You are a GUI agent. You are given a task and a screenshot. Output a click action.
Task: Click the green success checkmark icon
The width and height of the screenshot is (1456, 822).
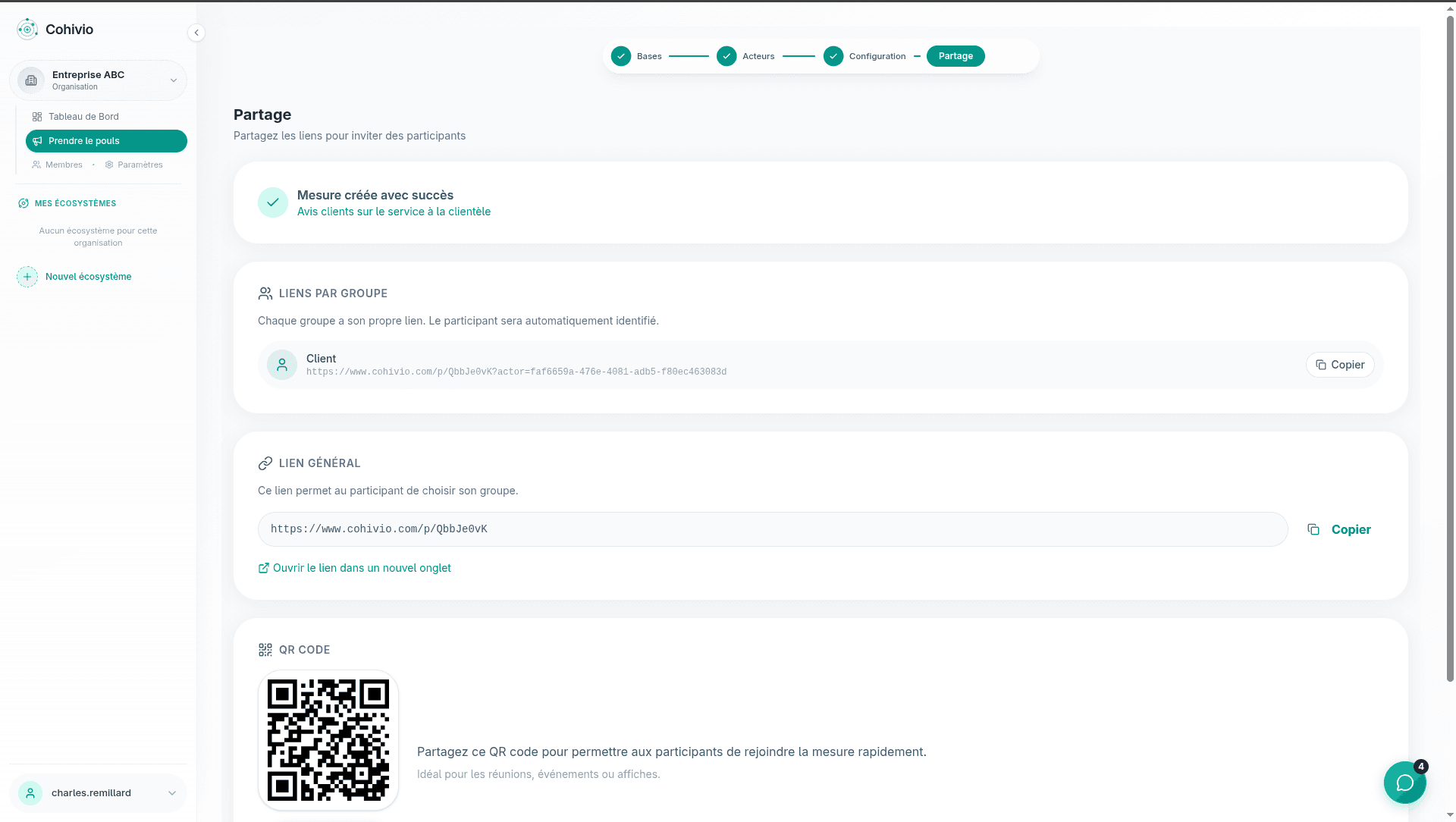coord(272,202)
